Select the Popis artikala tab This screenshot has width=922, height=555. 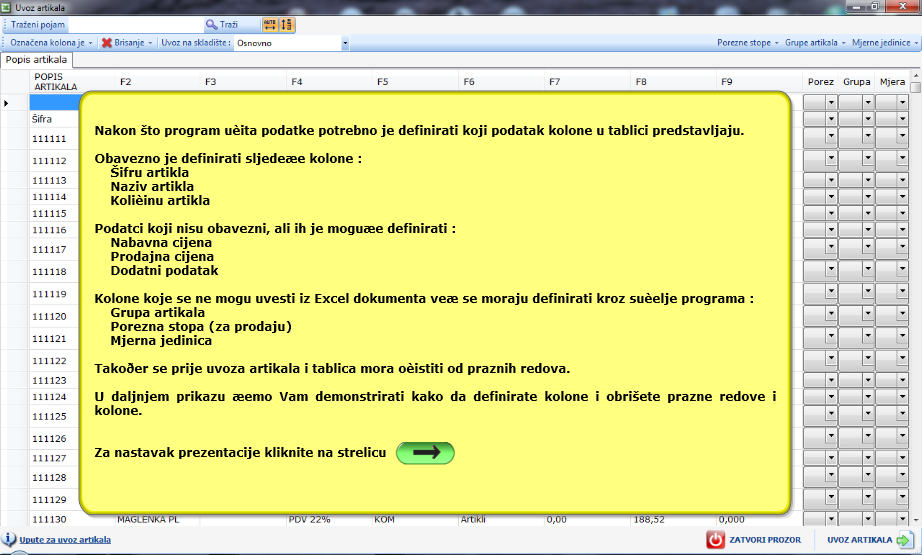pos(36,60)
